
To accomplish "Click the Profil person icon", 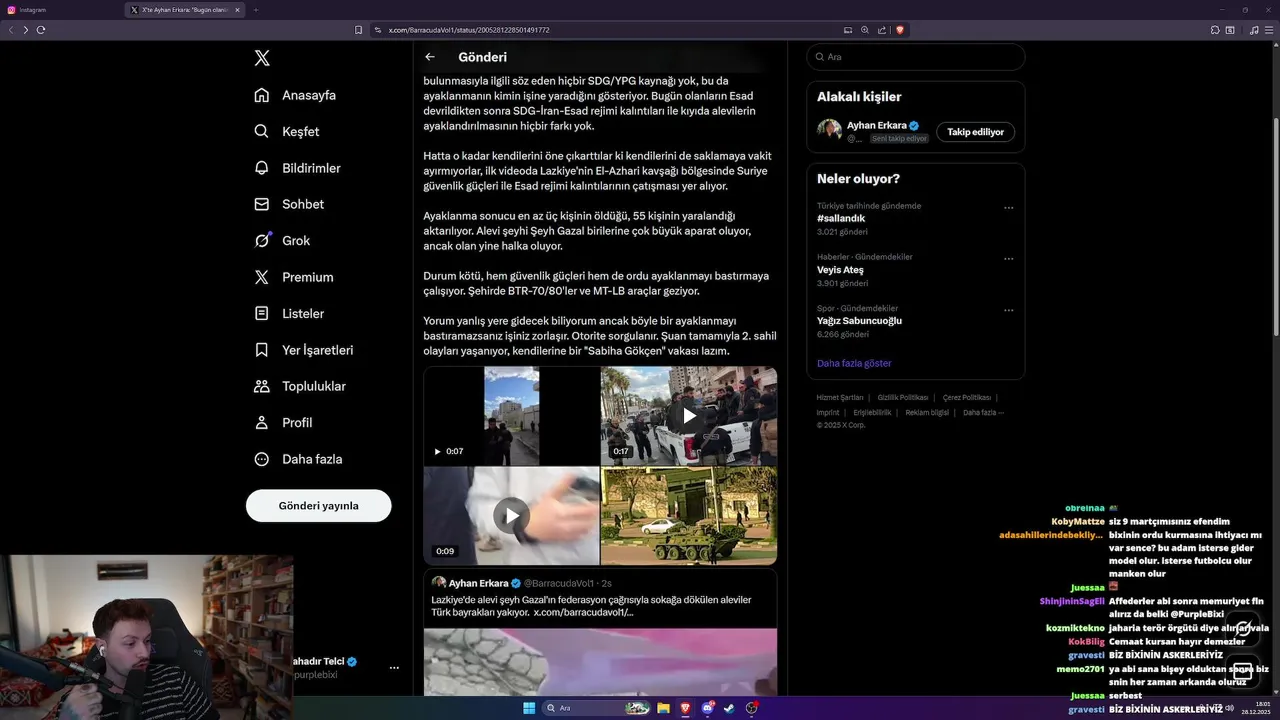I will pos(262,422).
